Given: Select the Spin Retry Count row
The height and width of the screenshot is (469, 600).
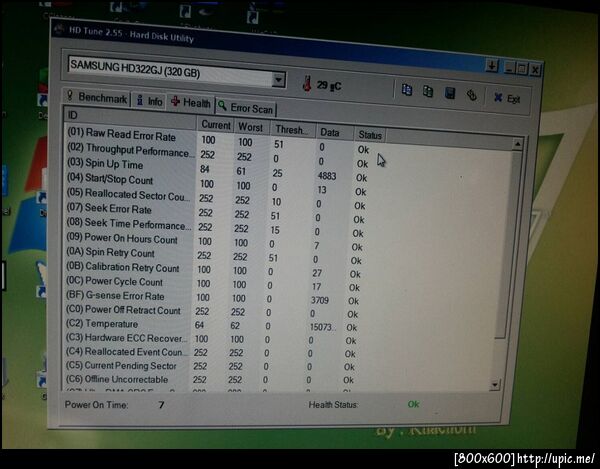Looking at the screenshot, I should [213, 255].
